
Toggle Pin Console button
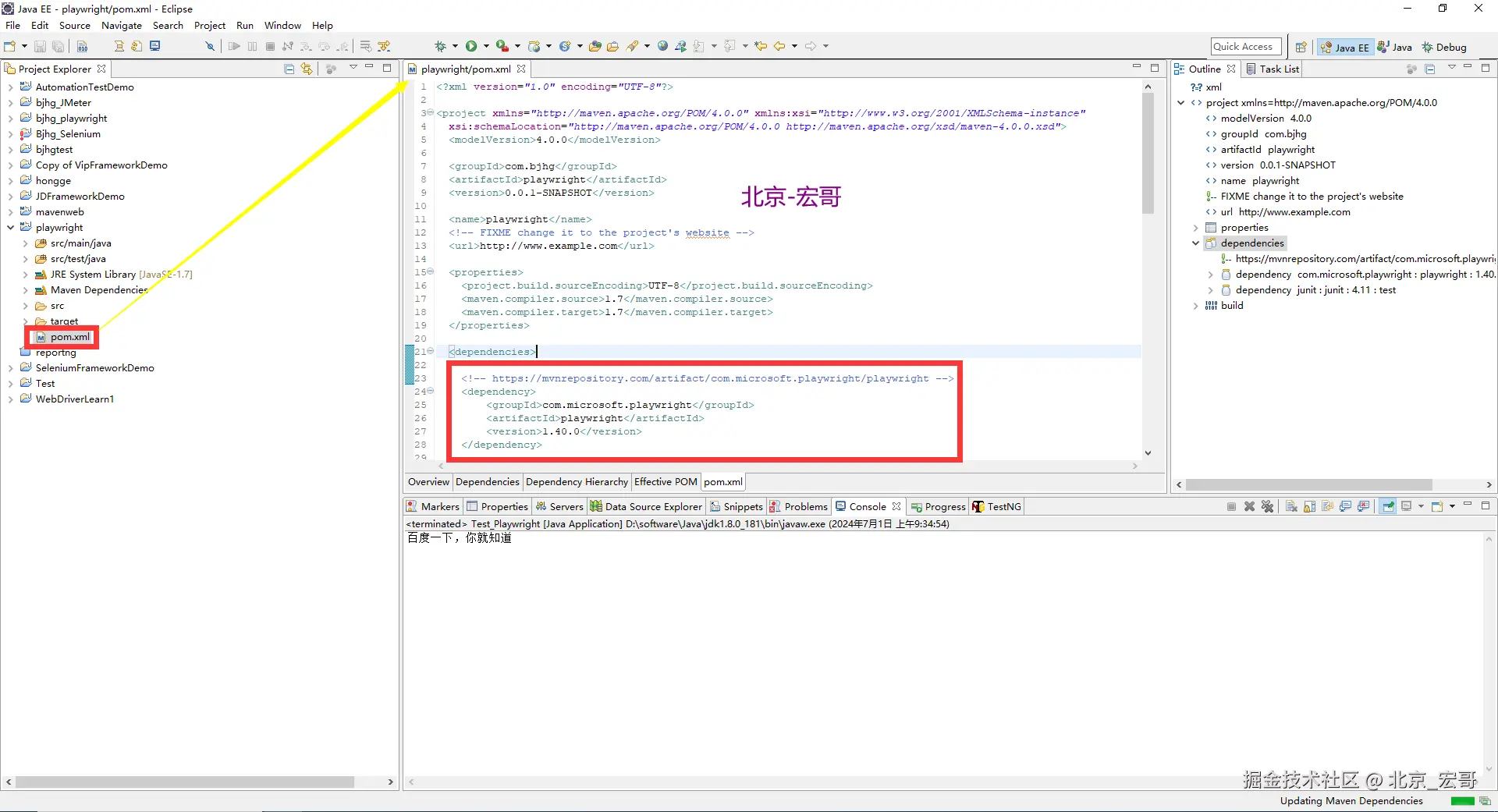[x=1387, y=506]
